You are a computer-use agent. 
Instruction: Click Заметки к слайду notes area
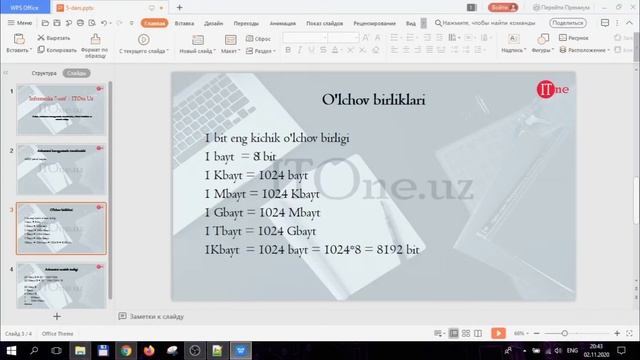coord(151,316)
